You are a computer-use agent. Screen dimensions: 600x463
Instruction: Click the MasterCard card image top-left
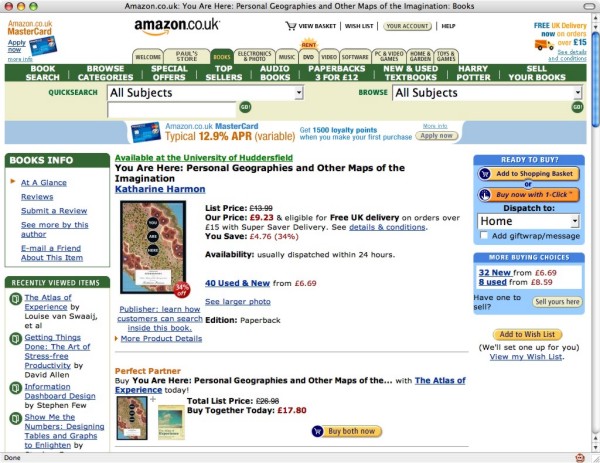43,46
